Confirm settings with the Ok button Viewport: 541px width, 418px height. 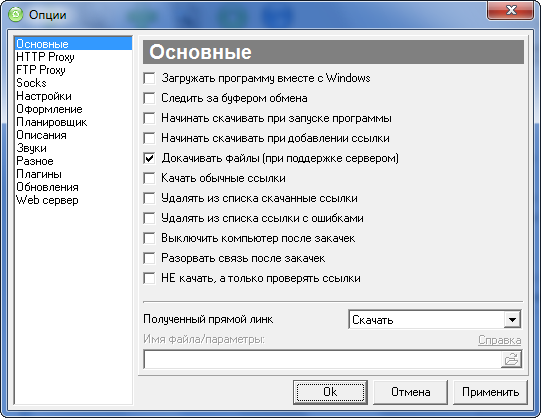[330, 392]
